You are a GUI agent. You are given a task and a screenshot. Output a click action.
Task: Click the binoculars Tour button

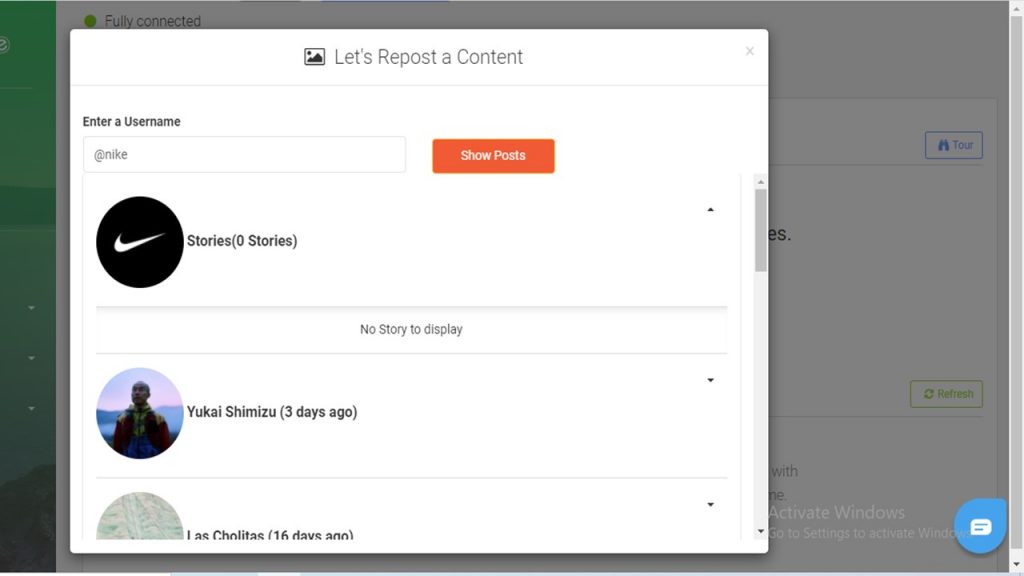pyautogui.click(x=953, y=145)
